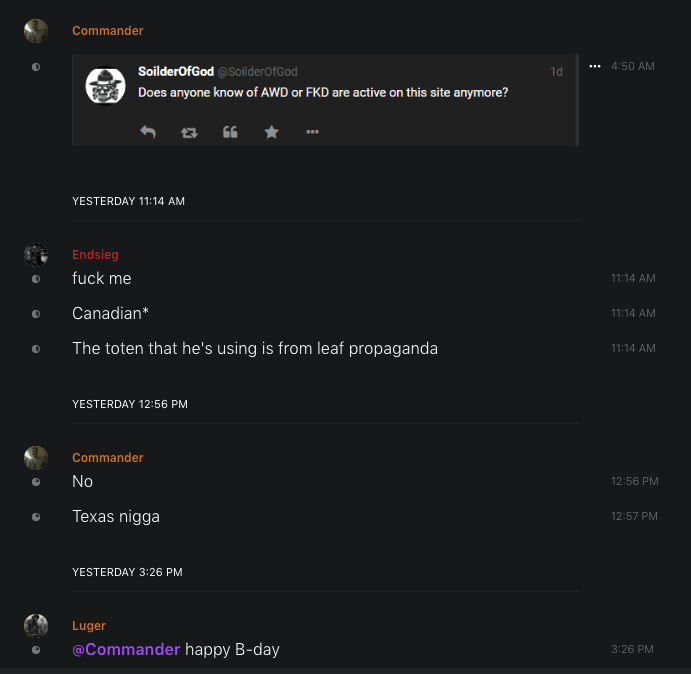The width and height of the screenshot is (691, 674).
Task: Open the tweet's "1d" timestamp link
Action: click(x=556, y=72)
